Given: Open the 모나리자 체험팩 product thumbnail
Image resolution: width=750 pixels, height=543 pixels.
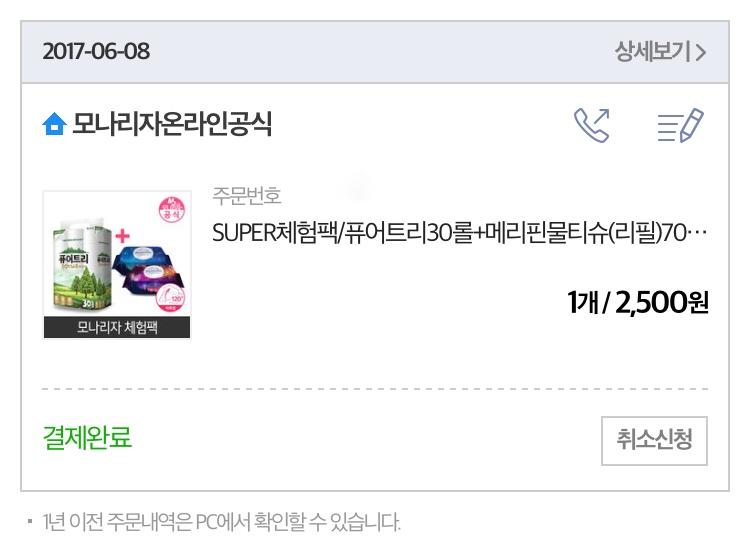Looking at the screenshot, I should [117, 265].
